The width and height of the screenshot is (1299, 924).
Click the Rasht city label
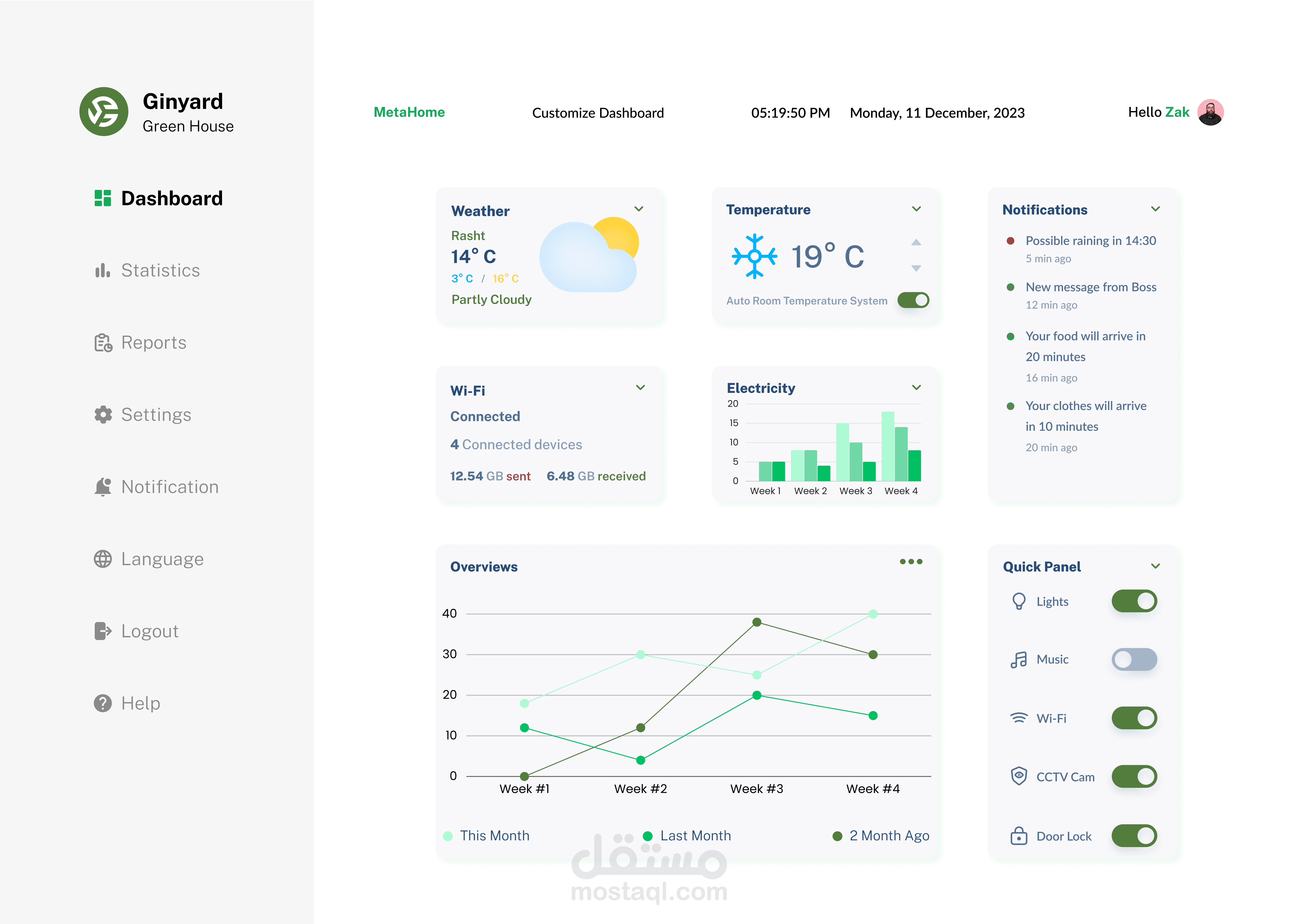coord(468,235)
